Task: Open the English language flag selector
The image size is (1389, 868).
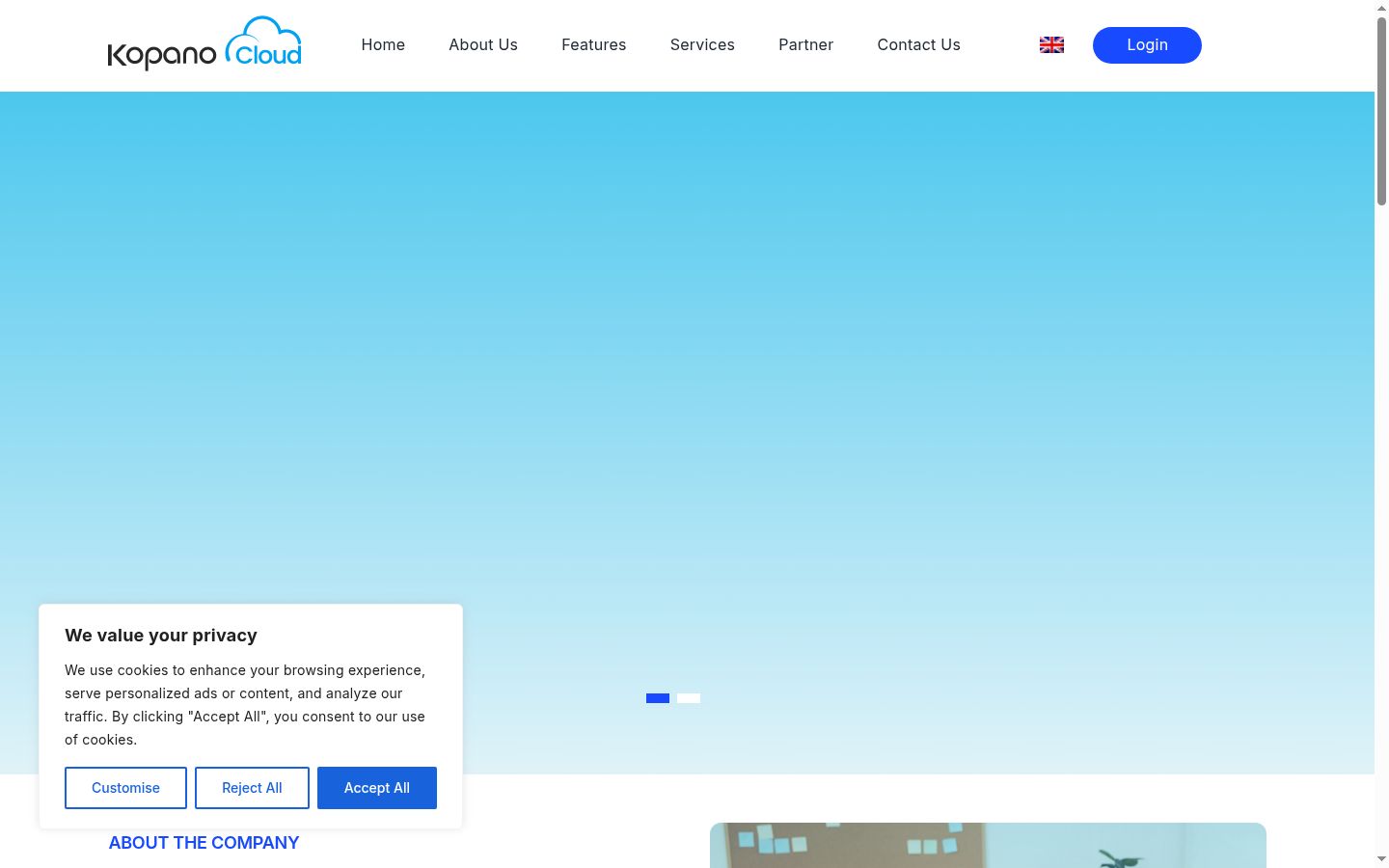Action: tap(1051, 44)
